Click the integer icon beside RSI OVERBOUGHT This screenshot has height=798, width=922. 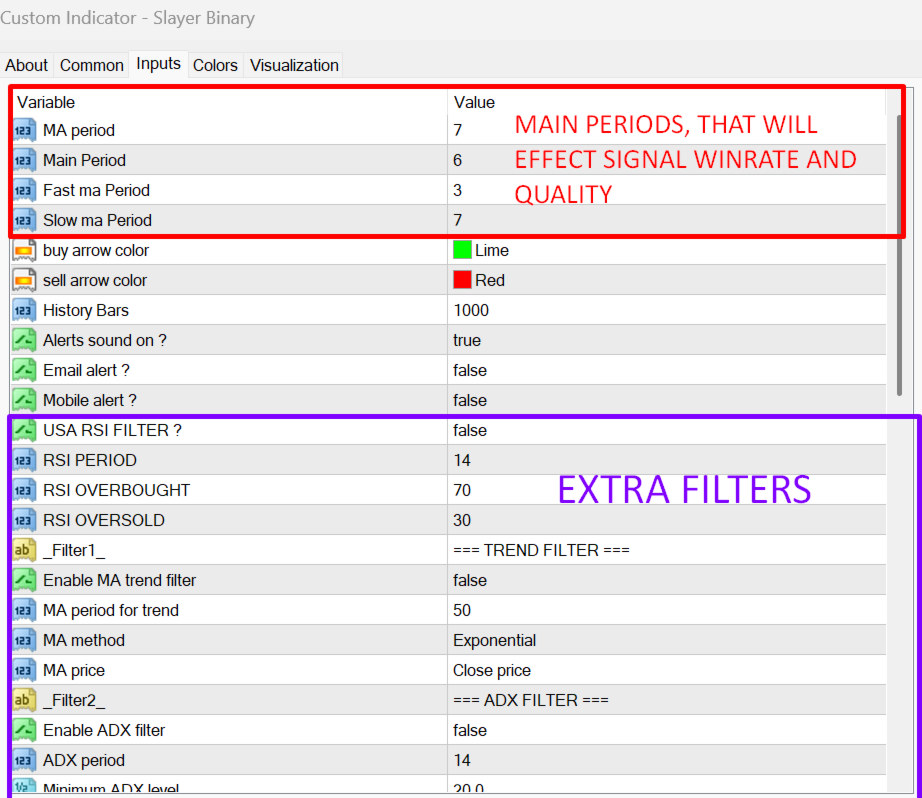click(x=24, y=490)
